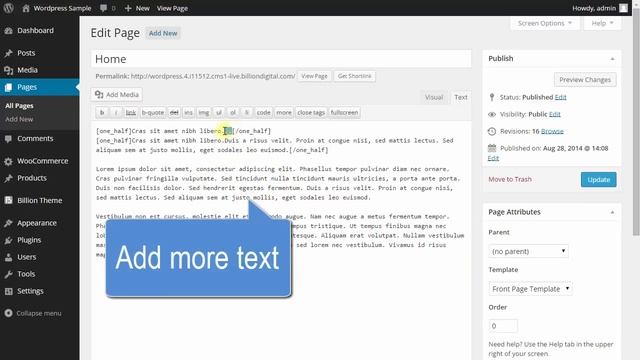Click the Home title field
The height and width of the screenshot is (360, 640).
click(281, 59)
